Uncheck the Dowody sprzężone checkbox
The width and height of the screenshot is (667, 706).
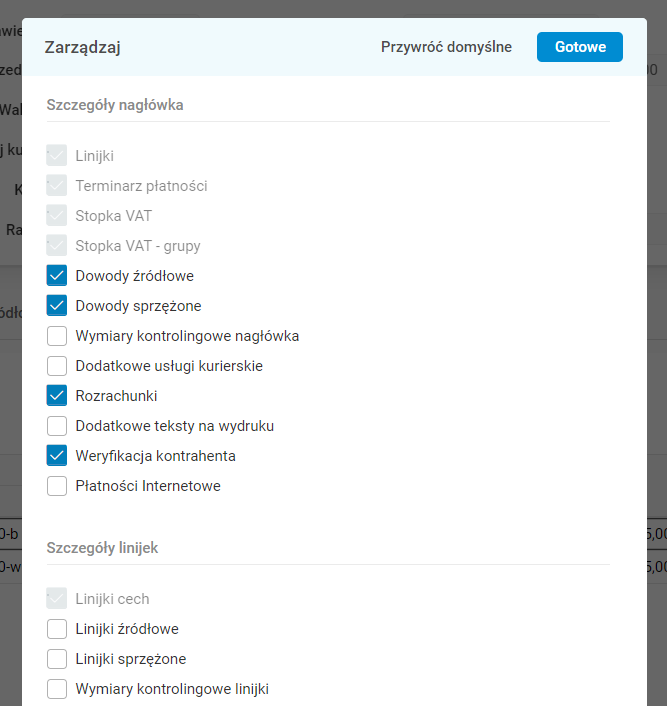[x=57, y=306]
